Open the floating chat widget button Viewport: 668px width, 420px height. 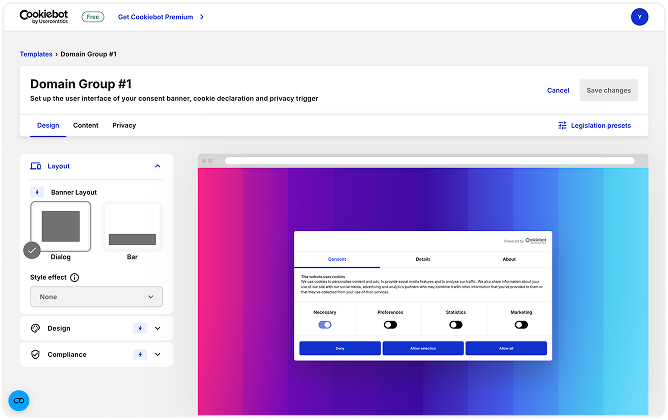pos(19,400)
